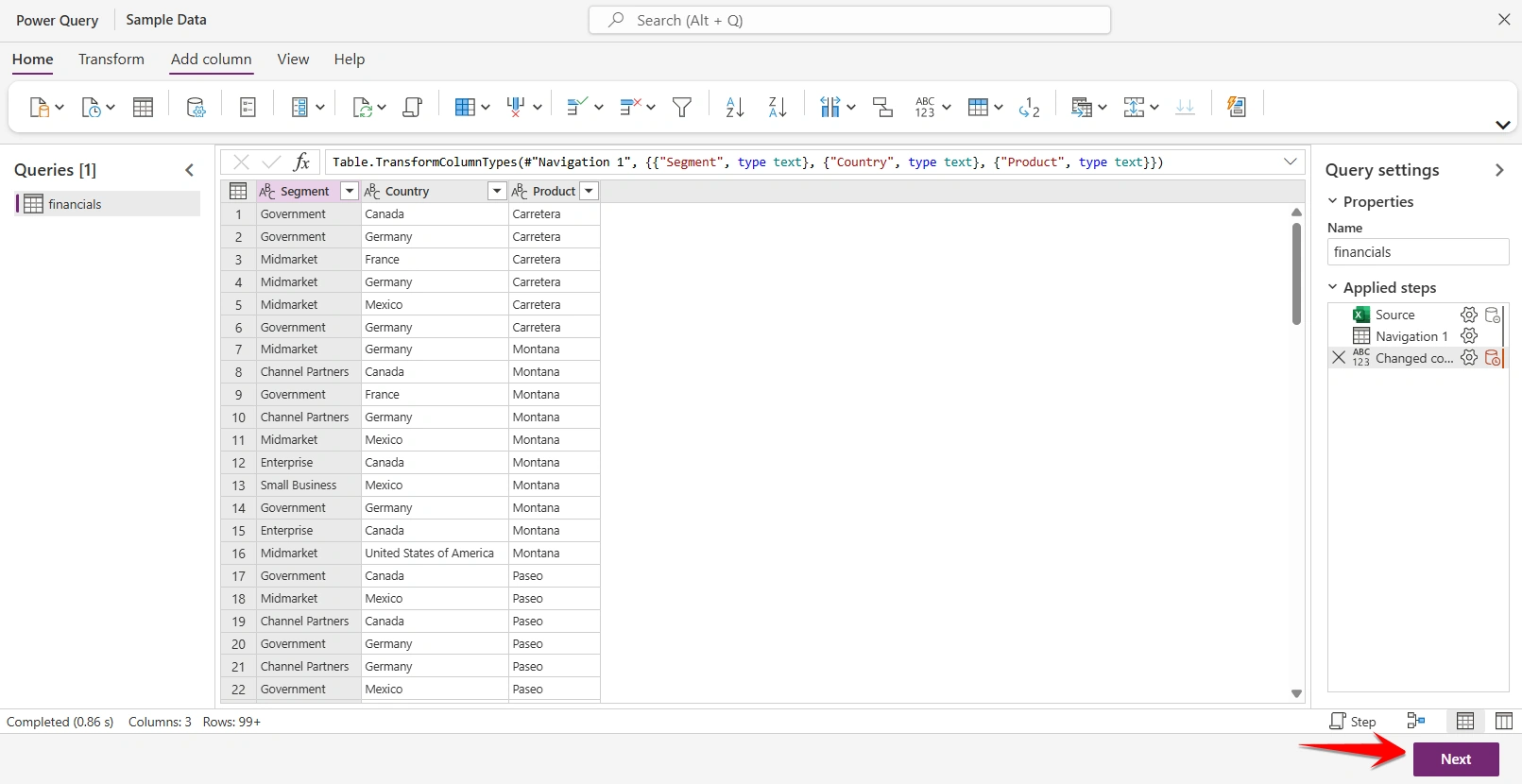Open the Manage parameters dropdown arrow
Image resolution: width=1522 pixels, height=784 pixels.
click(319, 108)
